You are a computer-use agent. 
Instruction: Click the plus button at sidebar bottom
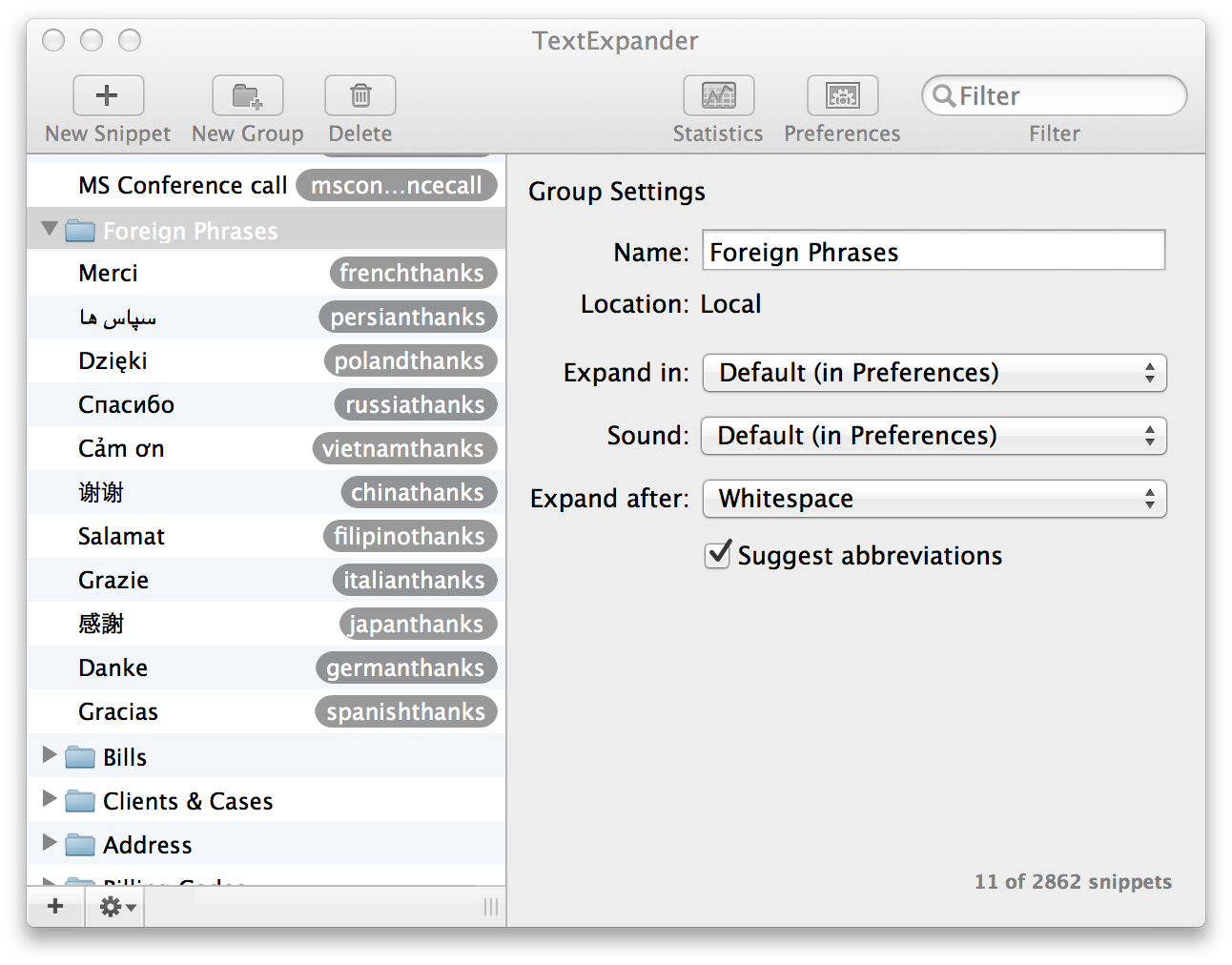55,906
